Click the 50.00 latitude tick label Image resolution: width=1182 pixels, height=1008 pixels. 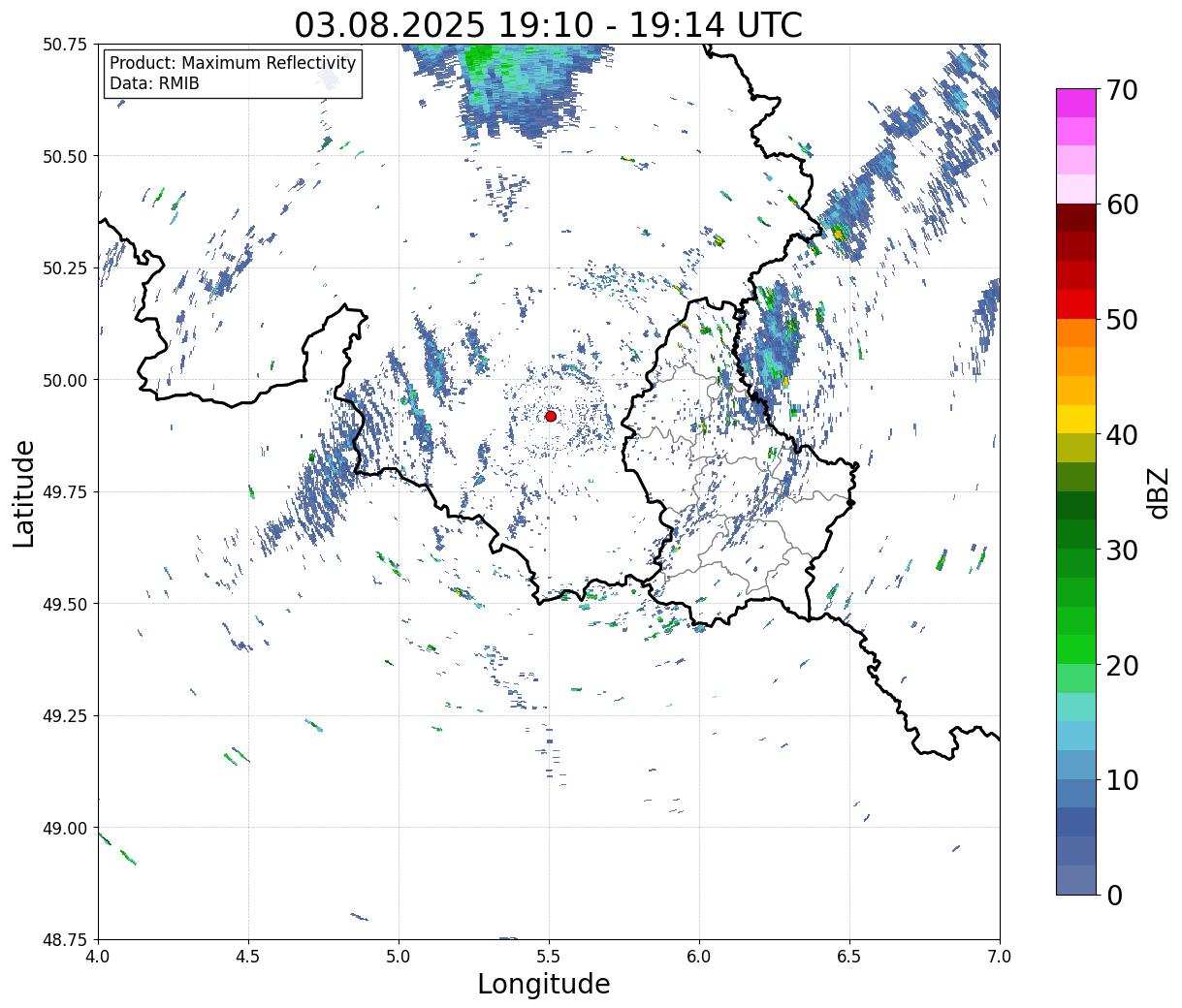[64, 380]
